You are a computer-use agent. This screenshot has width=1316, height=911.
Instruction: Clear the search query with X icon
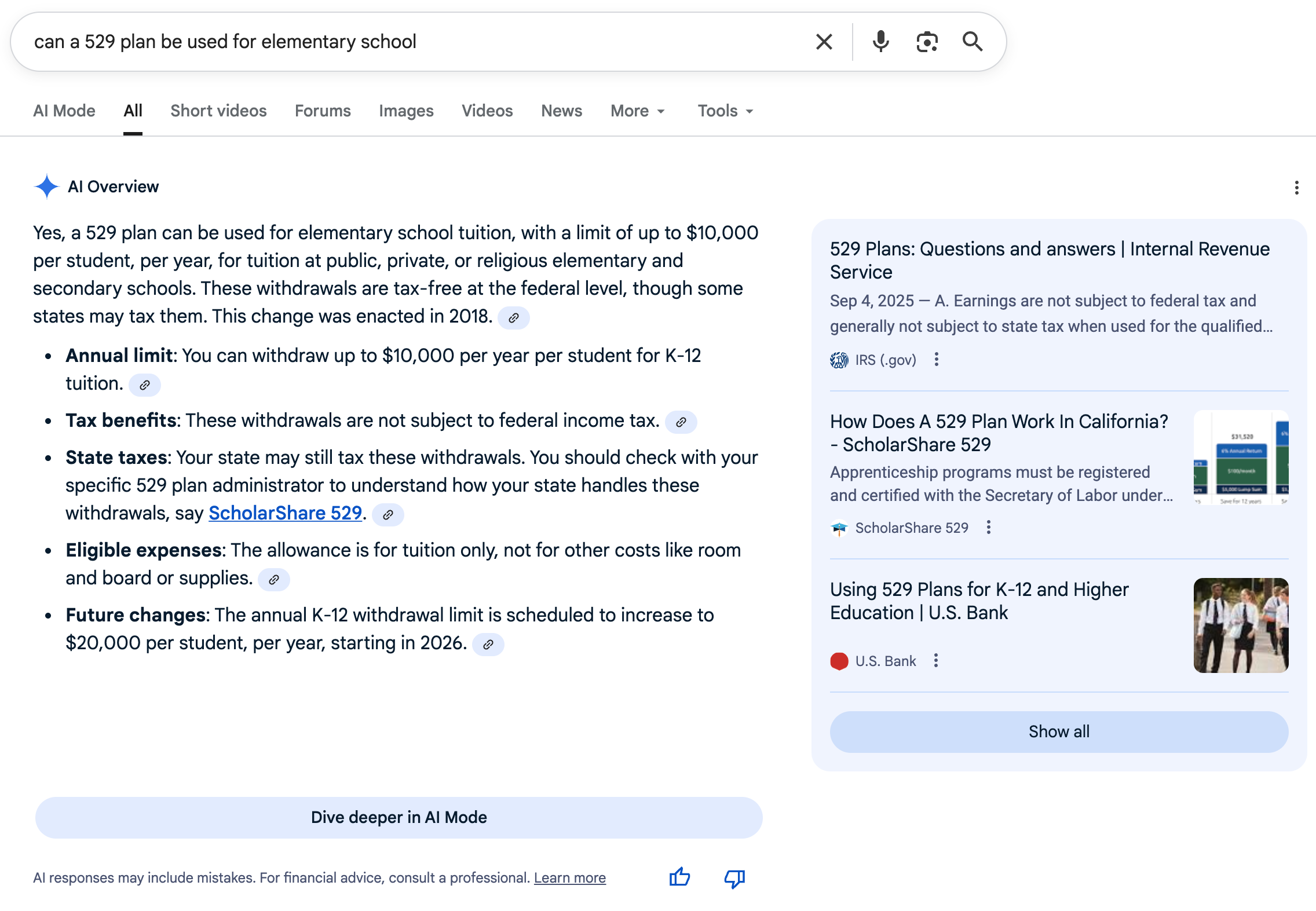[824, 42]
